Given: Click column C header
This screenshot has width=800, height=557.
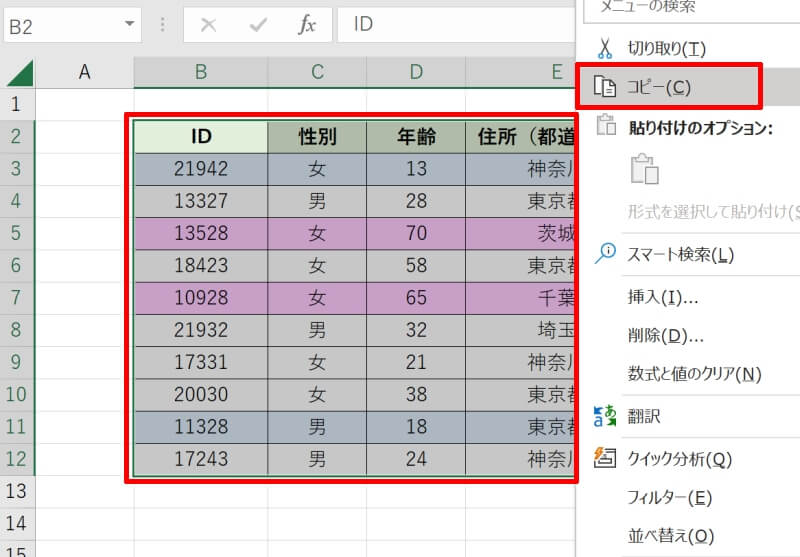Looking at the screenshot, I should 317,71.
